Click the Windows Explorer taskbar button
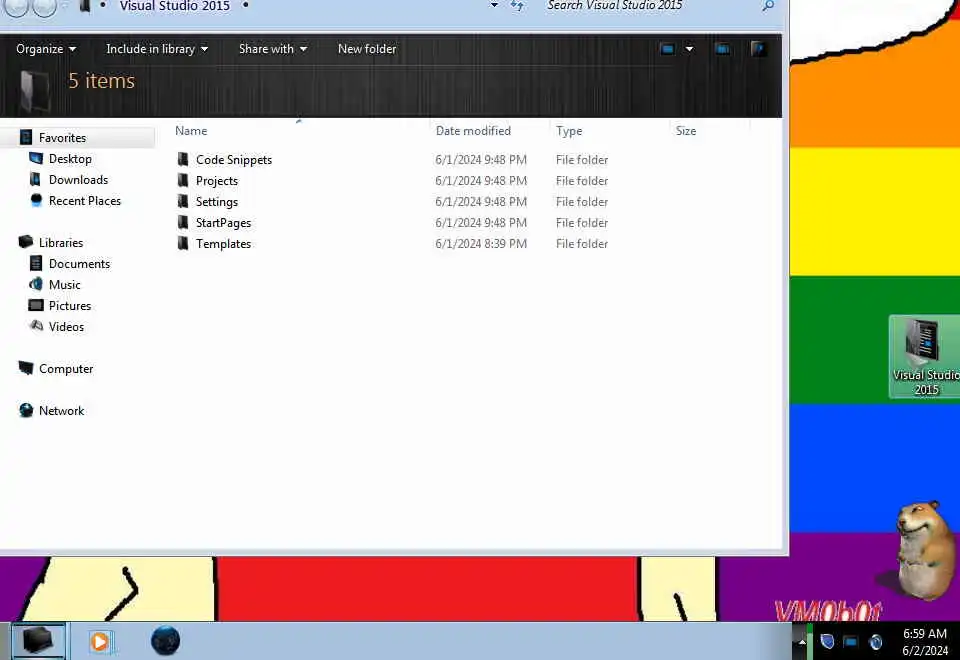Viewport: 960px width, 660px height. 38,641
